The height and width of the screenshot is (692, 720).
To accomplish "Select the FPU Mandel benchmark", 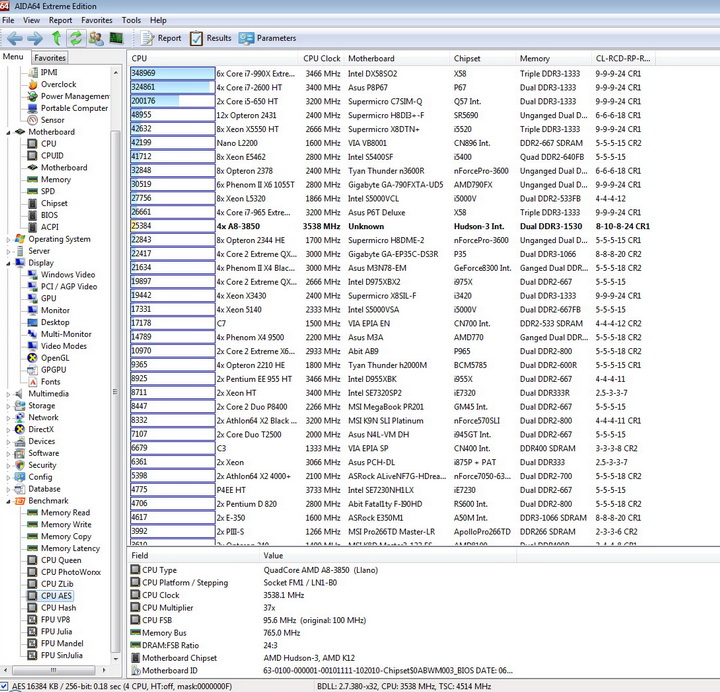I will pos(56,643).
